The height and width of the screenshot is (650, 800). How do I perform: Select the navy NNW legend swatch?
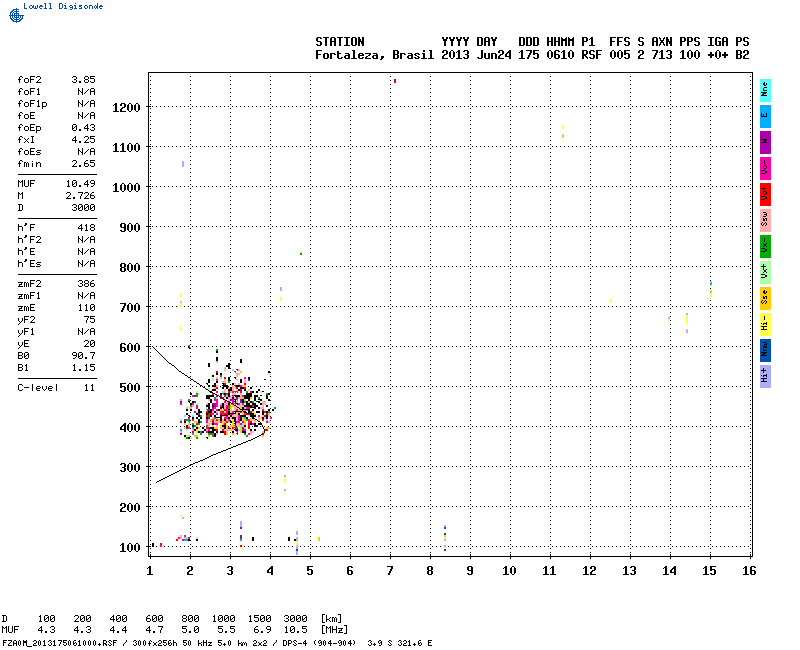765,351
